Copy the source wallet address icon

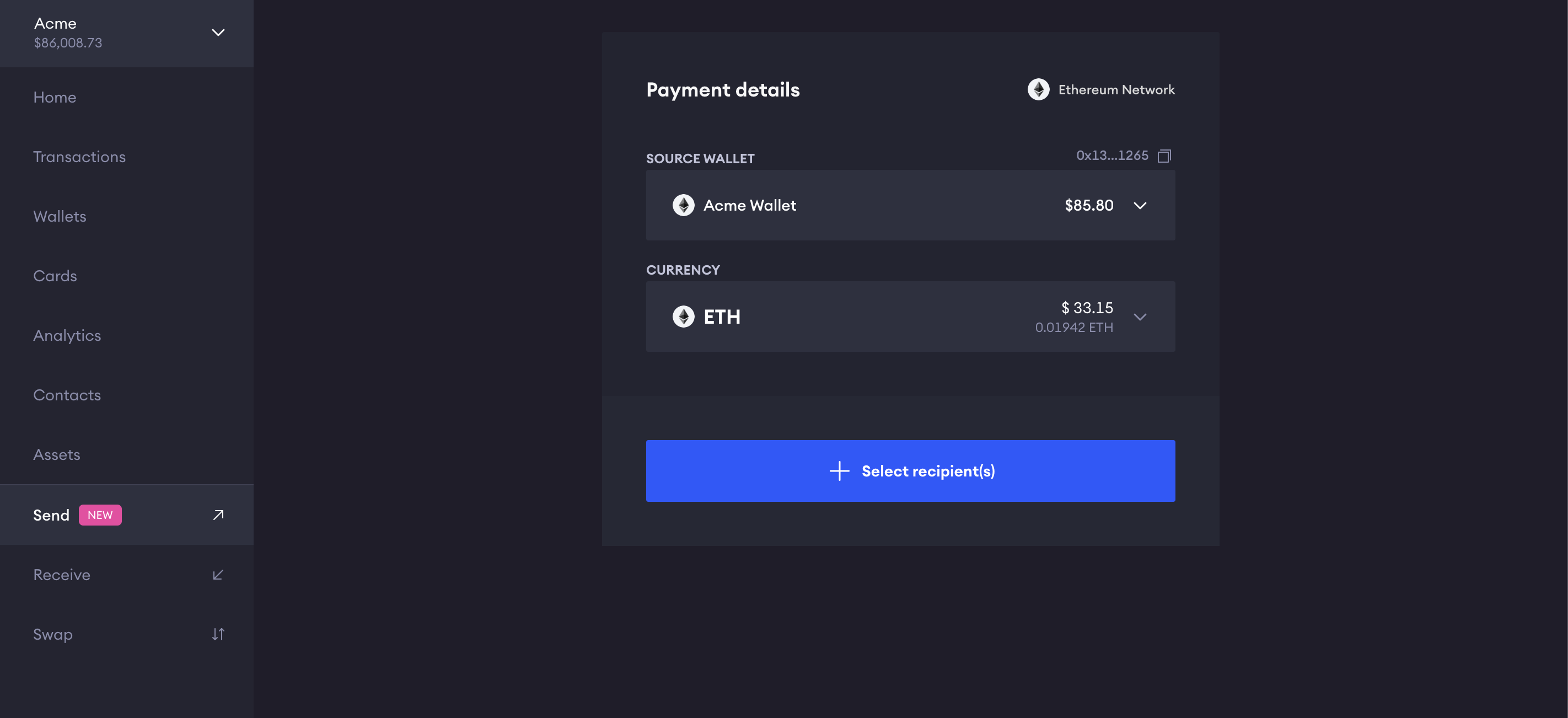(x=1164, y=156)
